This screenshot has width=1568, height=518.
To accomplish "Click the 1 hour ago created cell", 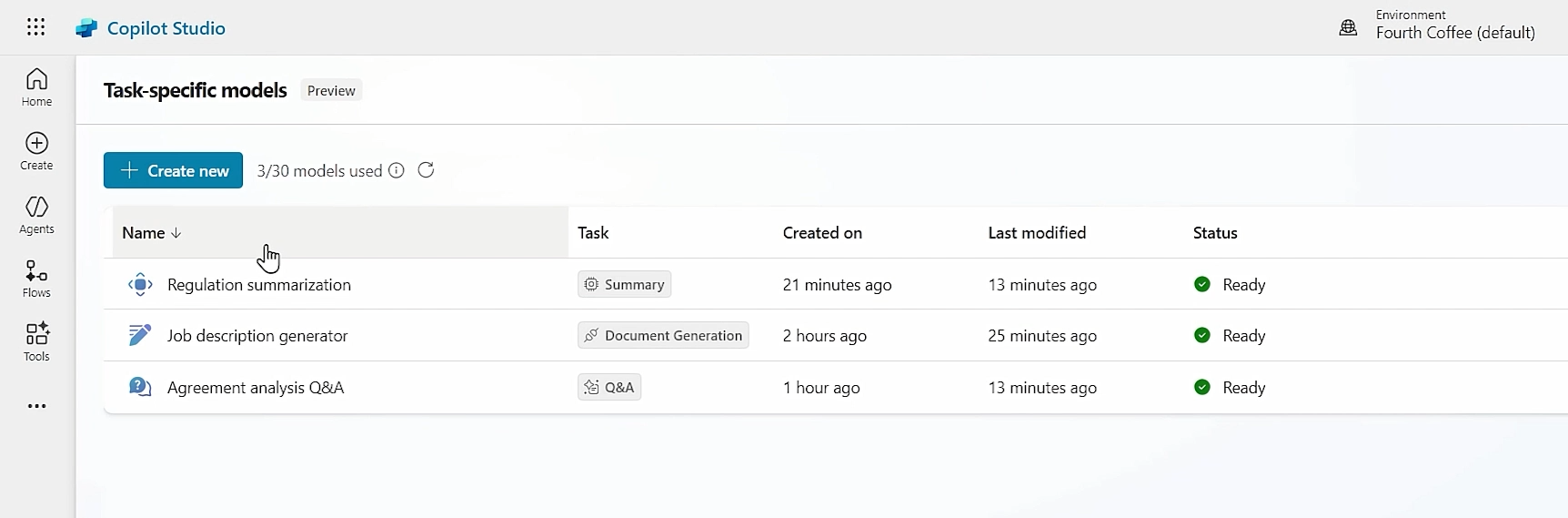I will pos(821,387).
